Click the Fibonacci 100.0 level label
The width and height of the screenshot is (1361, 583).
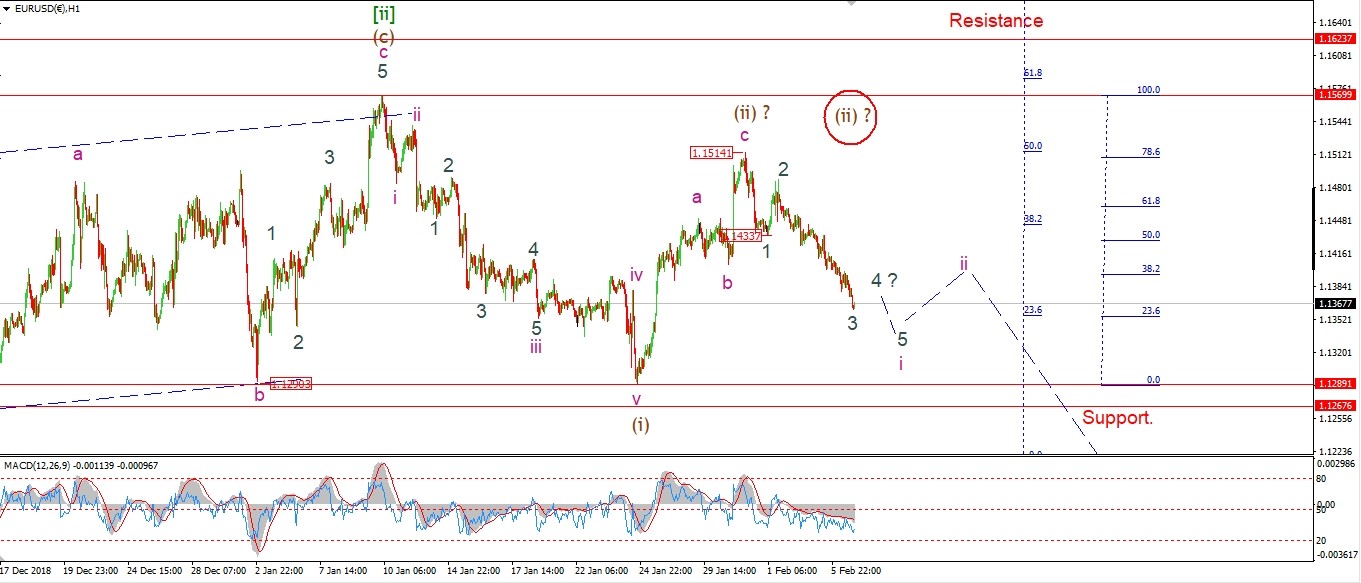[1147, 90]
